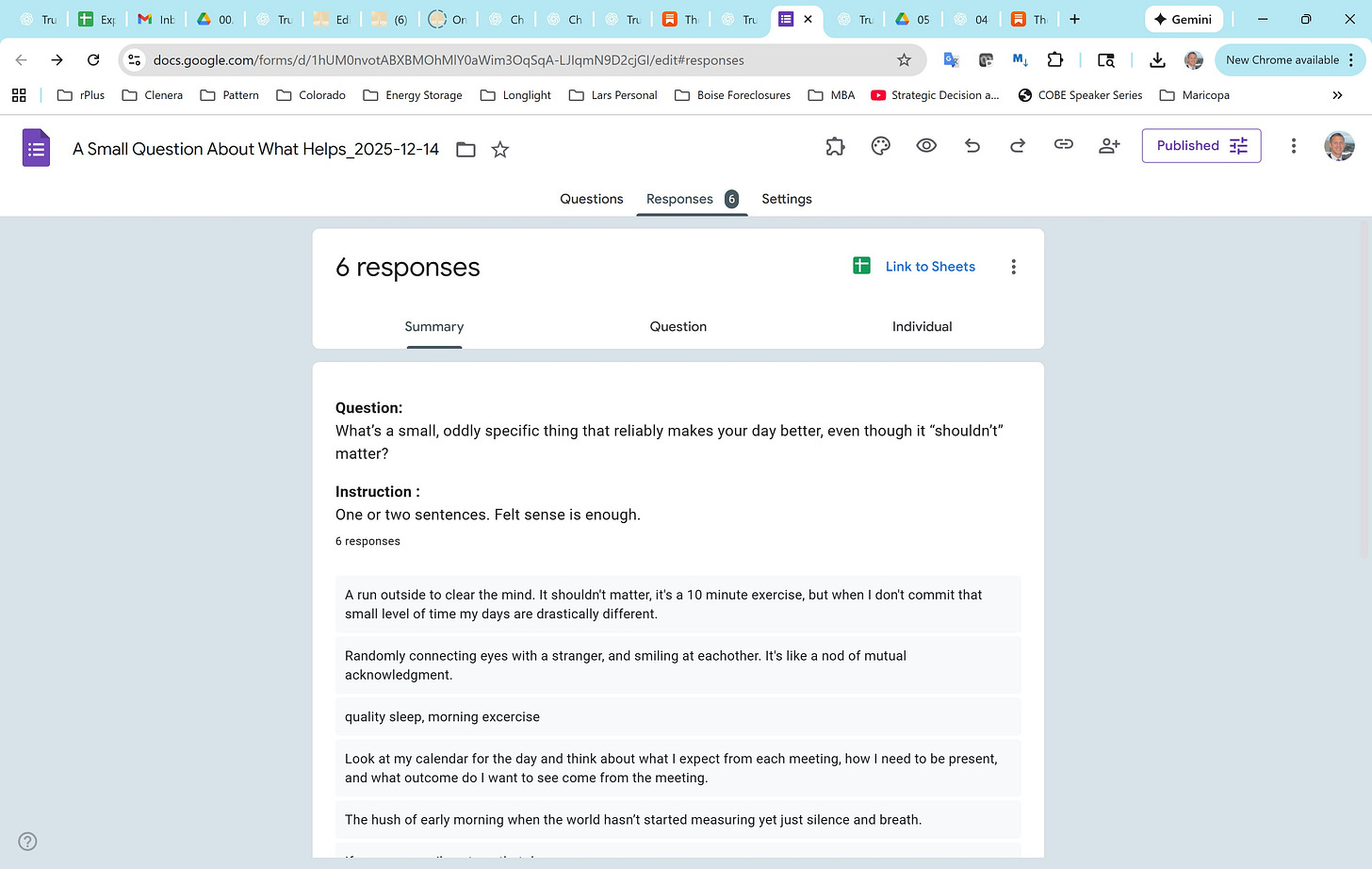Open the Energy Storage bookmark folder
The width and height of the screenshot is (1372, 869).
(413, 95)
